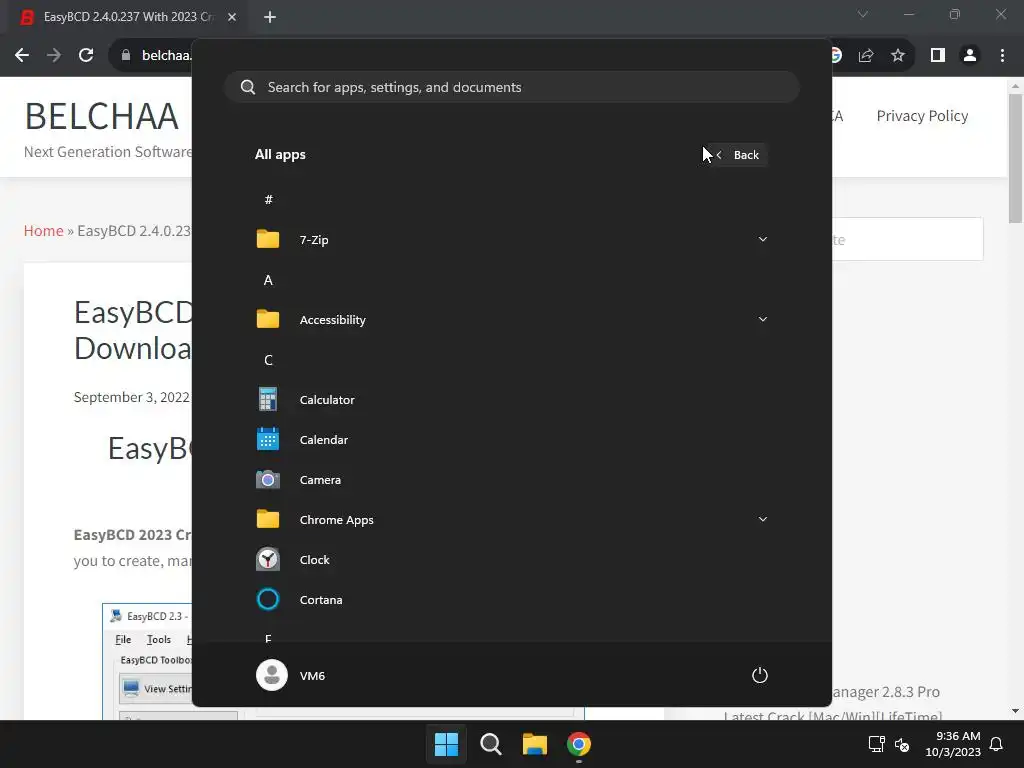1024x768 pixels.
Task: Open taskbar Search magnifier icon
Action: 491,744
